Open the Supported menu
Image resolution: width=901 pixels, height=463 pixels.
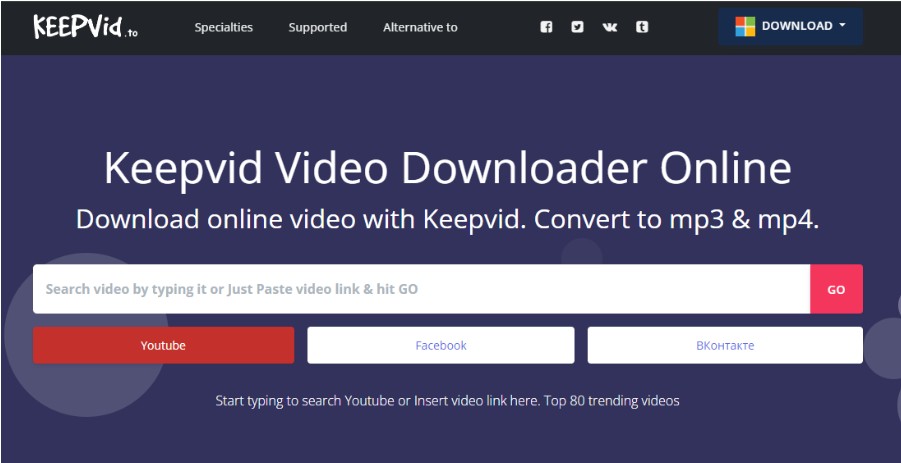coord(318,27)
